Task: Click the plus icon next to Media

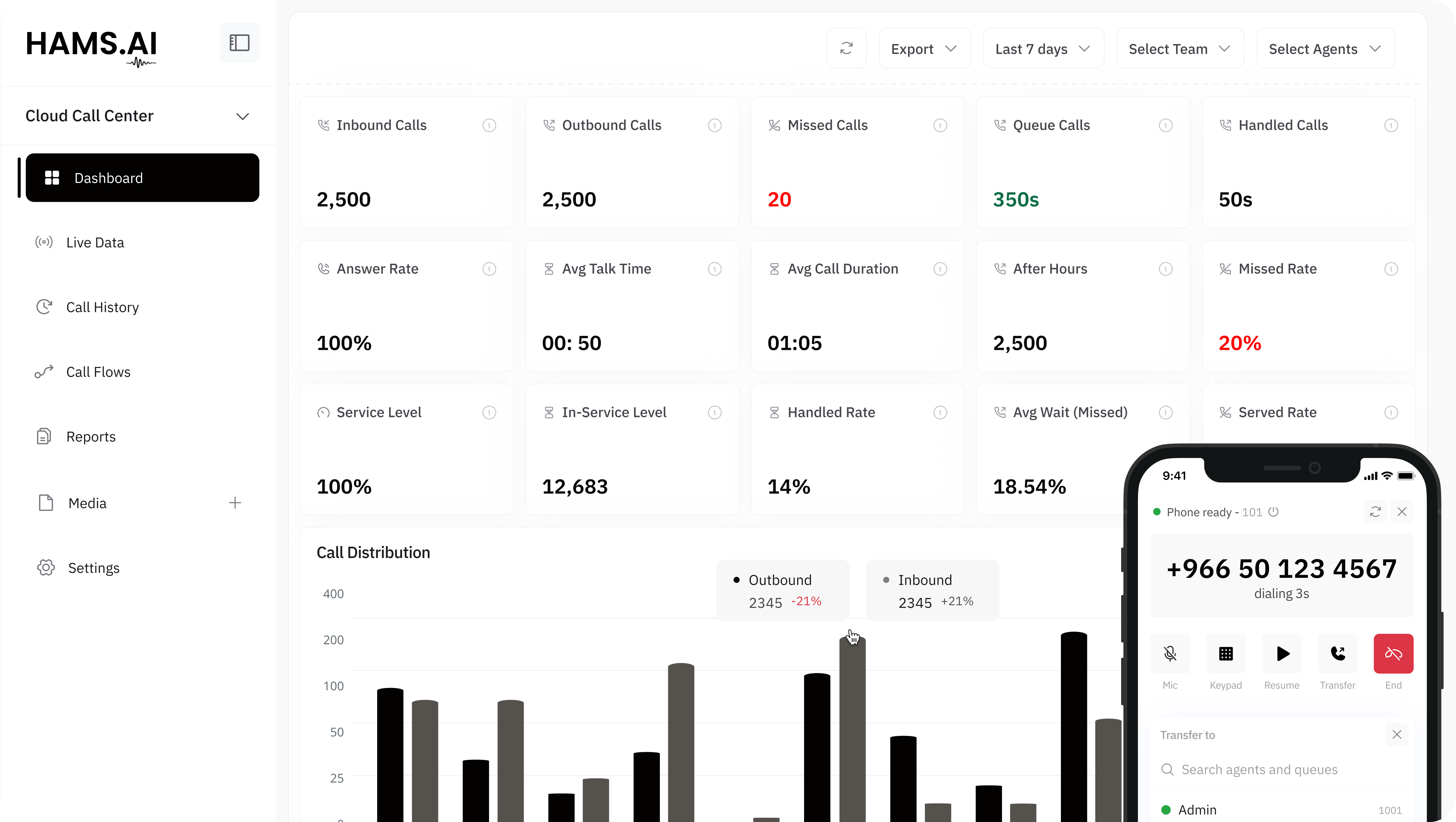Action: click(x=235, y=503)
